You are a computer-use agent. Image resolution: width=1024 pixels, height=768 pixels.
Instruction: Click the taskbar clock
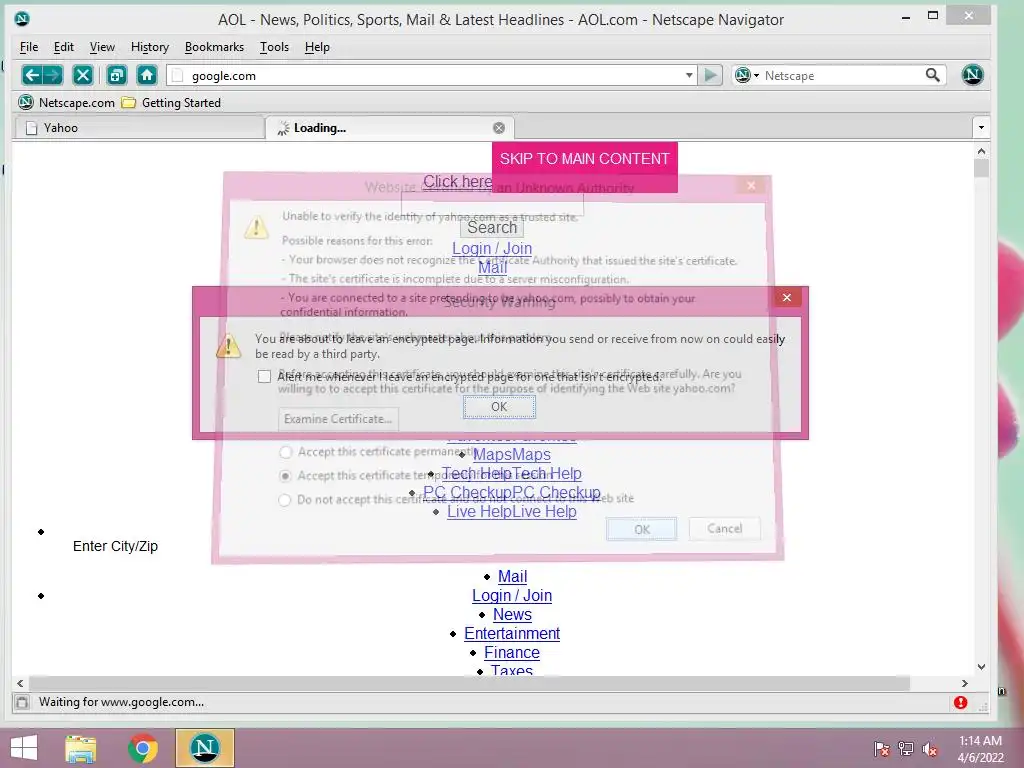tap(980, 749)
